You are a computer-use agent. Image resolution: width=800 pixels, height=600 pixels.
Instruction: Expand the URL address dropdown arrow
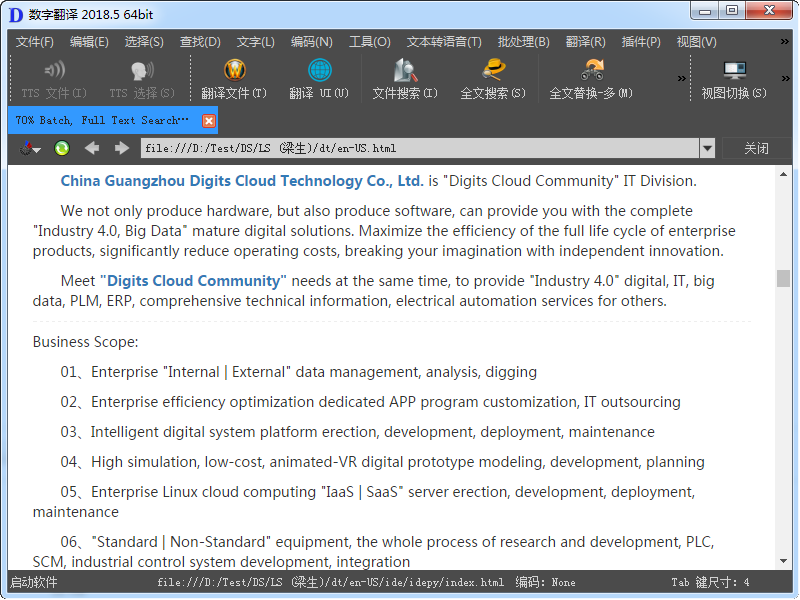point(707,148)
